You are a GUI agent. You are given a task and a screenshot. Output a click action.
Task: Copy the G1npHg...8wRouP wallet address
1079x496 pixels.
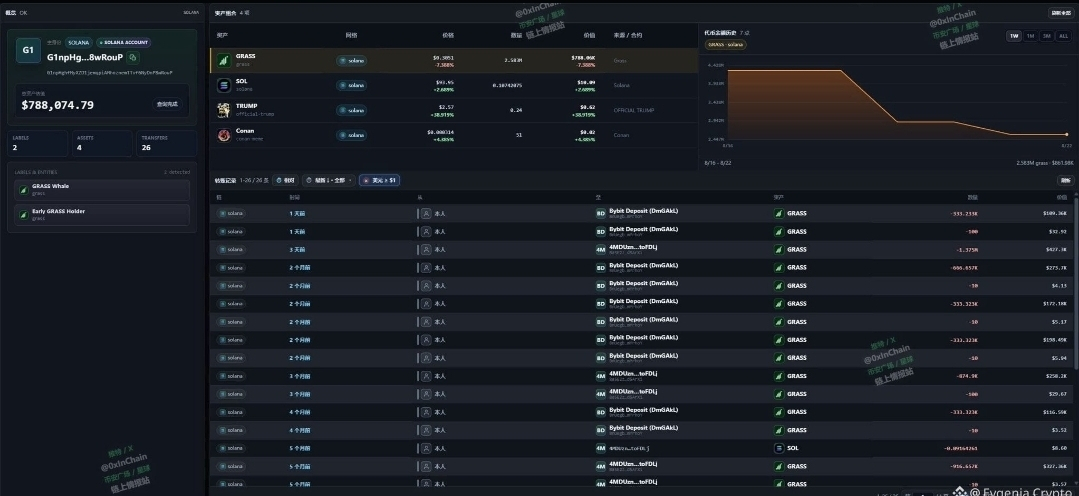pyautogui.click(x=133, y=58)
